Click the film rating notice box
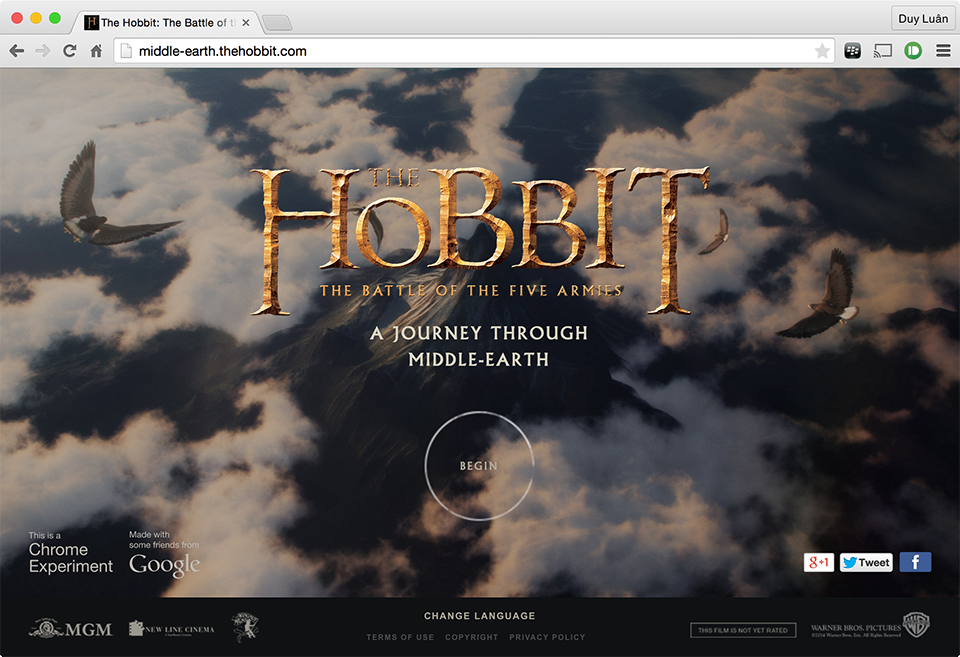Image resolution: width=960 pixels, height=657 pixels. point(743,630)
